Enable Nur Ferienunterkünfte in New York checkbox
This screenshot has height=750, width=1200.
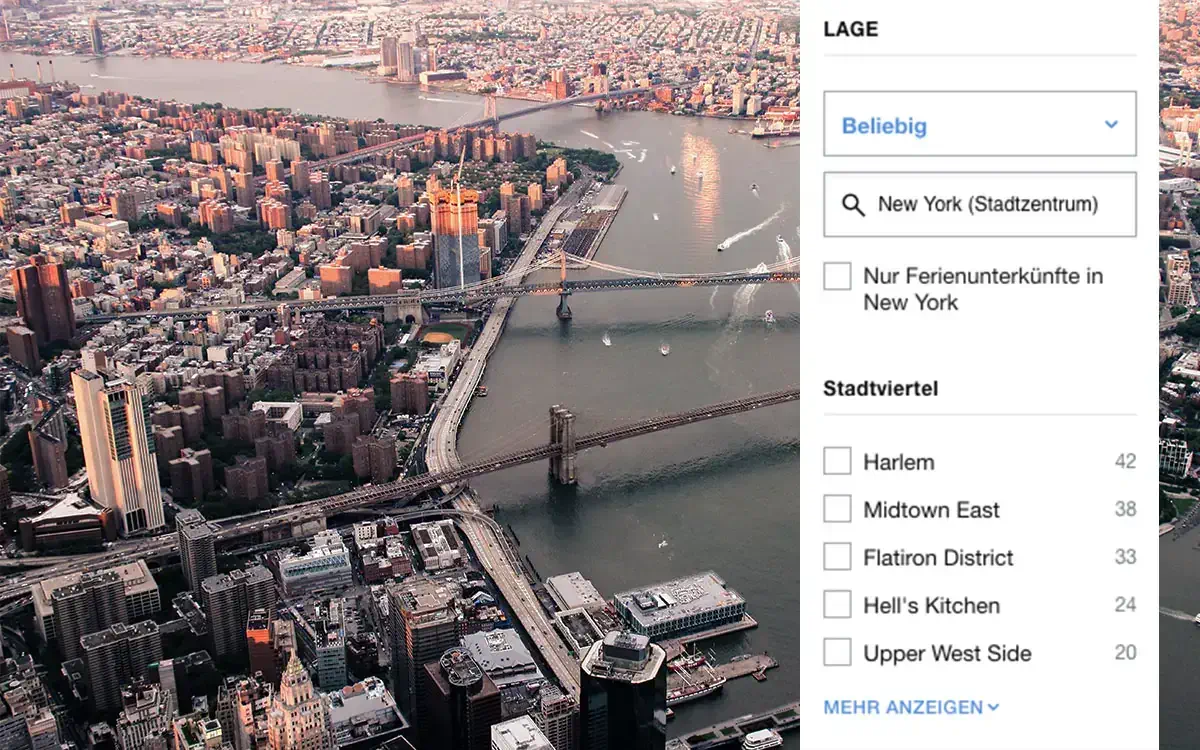(837, 277)
